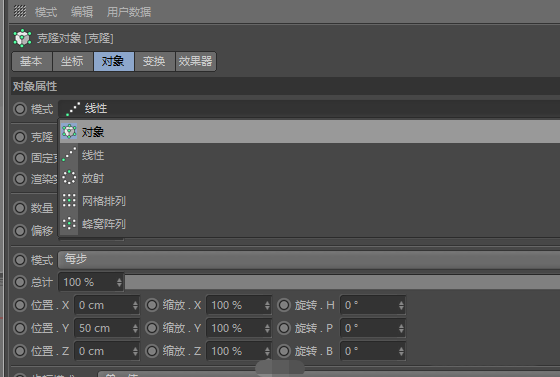Screen dimensions: 560x377
Task: Switch to the 基本 tab
Action: click(32, 61)
